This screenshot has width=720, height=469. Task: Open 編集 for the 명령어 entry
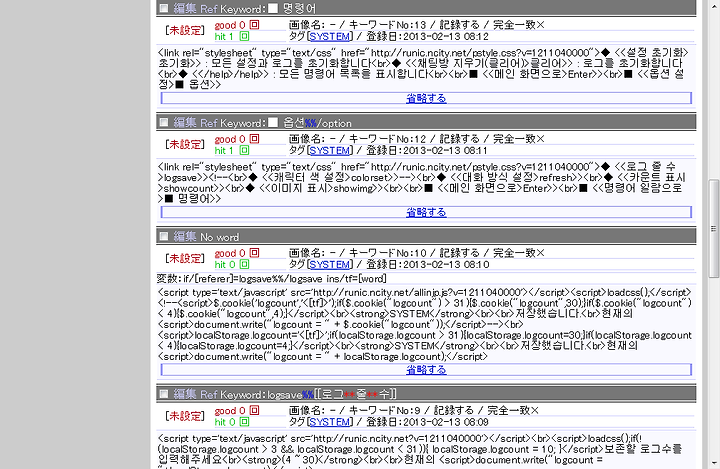185,8
